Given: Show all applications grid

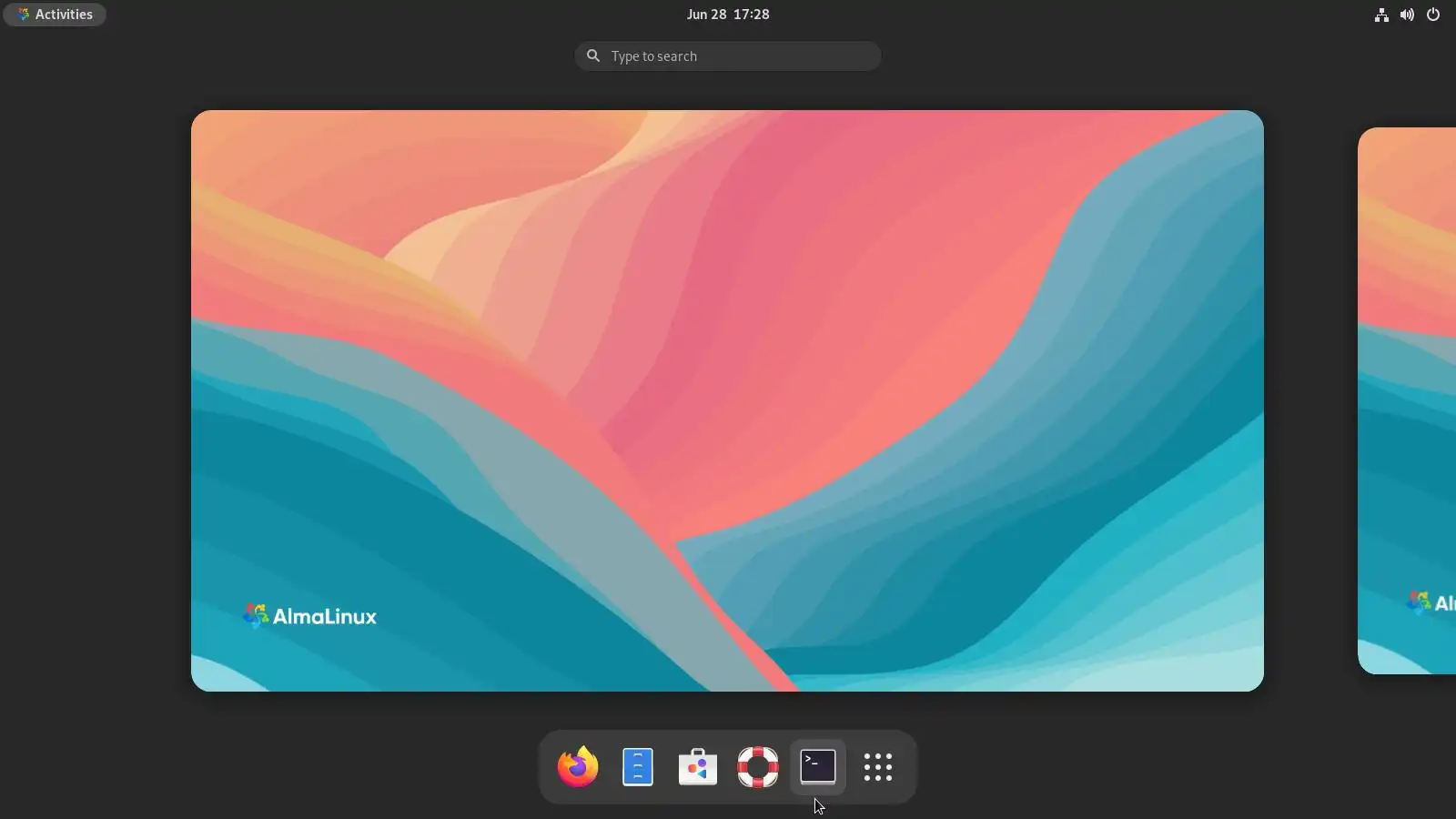Looking at the screenshot, I should click(878, 767).
